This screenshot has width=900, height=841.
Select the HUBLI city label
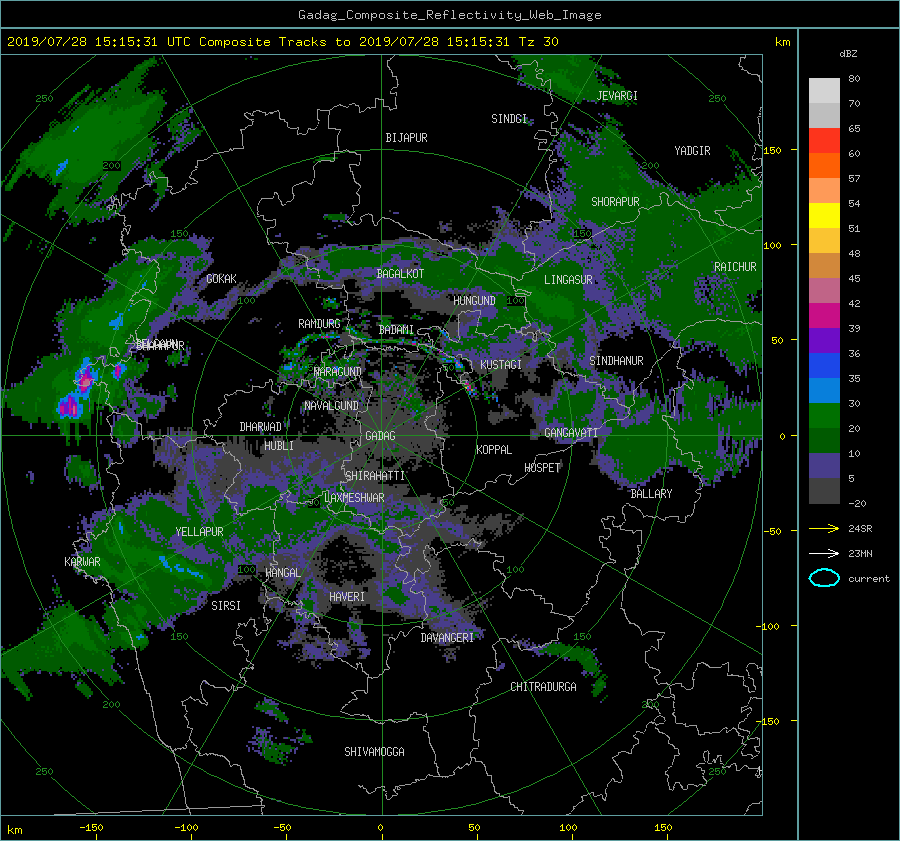click(x=279, y=445)
